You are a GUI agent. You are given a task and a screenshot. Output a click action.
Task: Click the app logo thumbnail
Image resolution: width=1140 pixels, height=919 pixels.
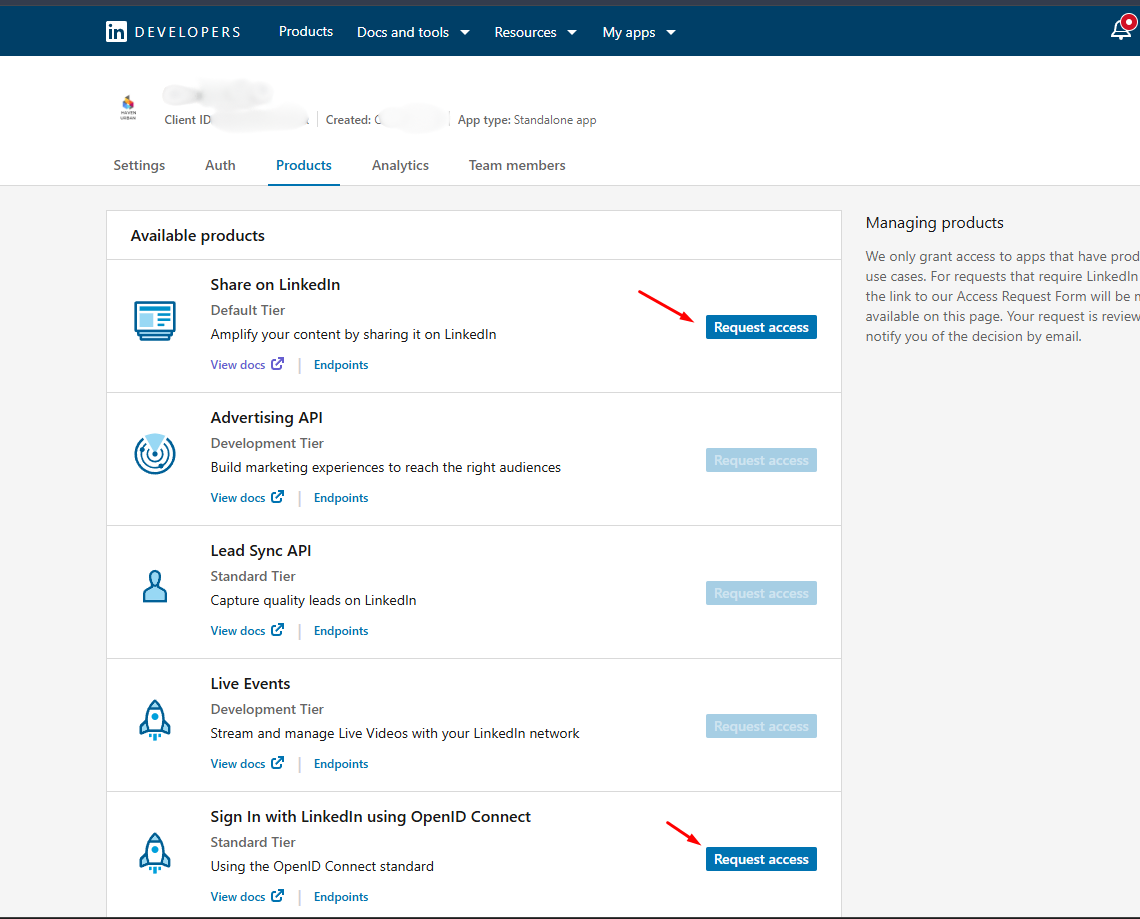(x=128, y=108)
